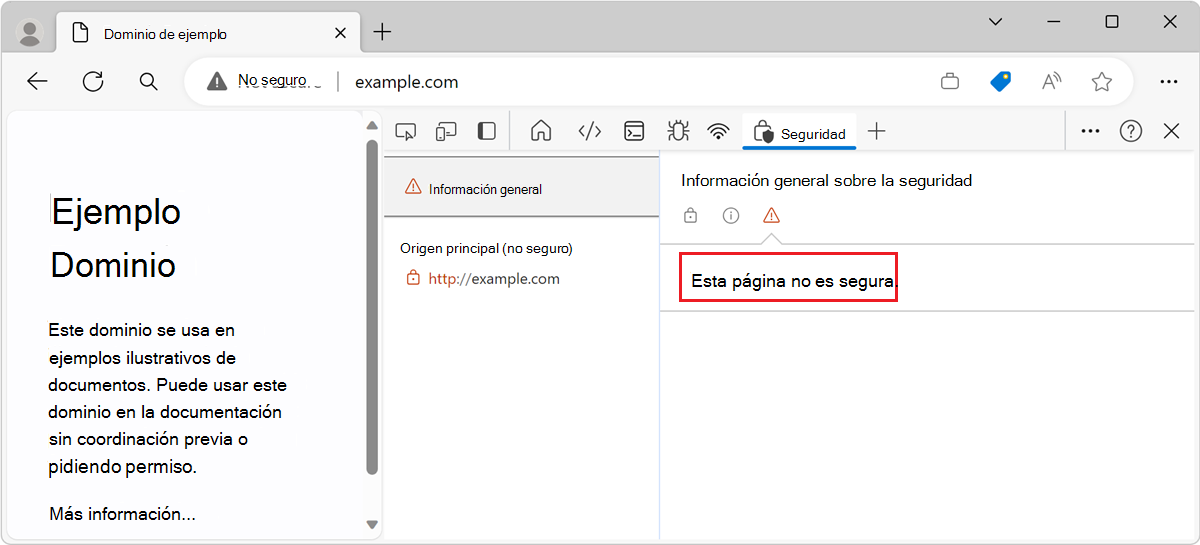Click the Ejemplo Dominio page heading

pyautogui.click(x=115, y=238)
